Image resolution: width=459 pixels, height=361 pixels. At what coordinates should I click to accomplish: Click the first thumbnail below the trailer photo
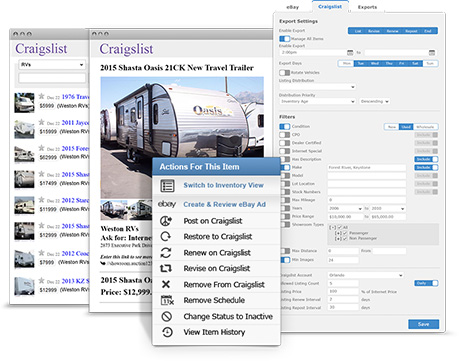(114, 209)
